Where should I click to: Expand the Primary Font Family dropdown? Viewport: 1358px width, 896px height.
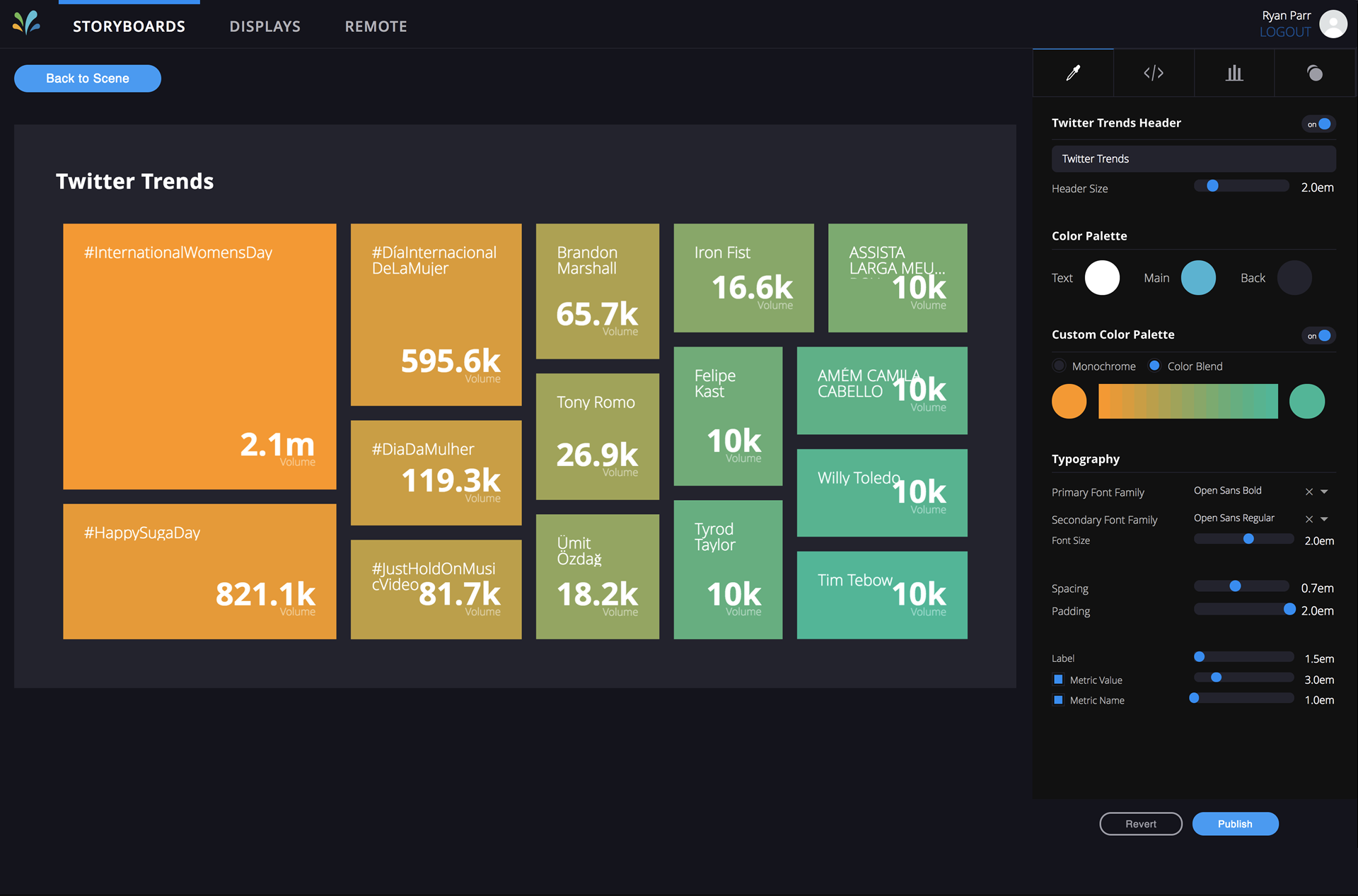(x=1325, y=491)
